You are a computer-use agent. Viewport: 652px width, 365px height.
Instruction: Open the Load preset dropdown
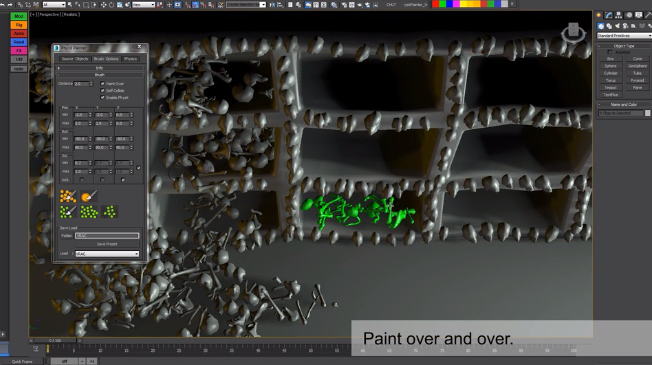[107, 254]
